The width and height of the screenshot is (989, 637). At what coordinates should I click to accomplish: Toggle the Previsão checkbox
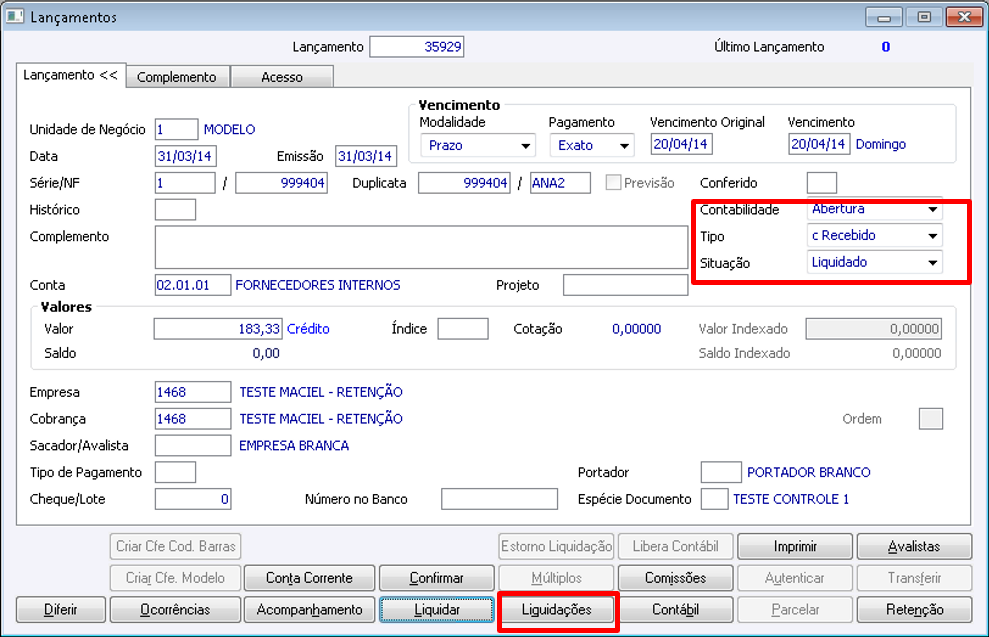[x=612, y=183]
